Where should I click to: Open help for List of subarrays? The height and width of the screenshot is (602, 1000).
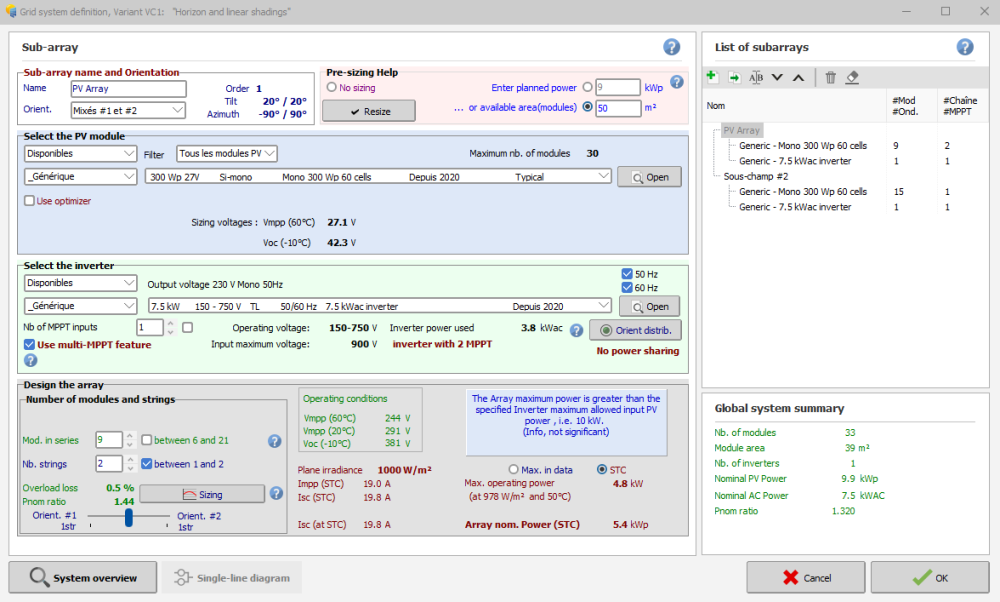965,47
